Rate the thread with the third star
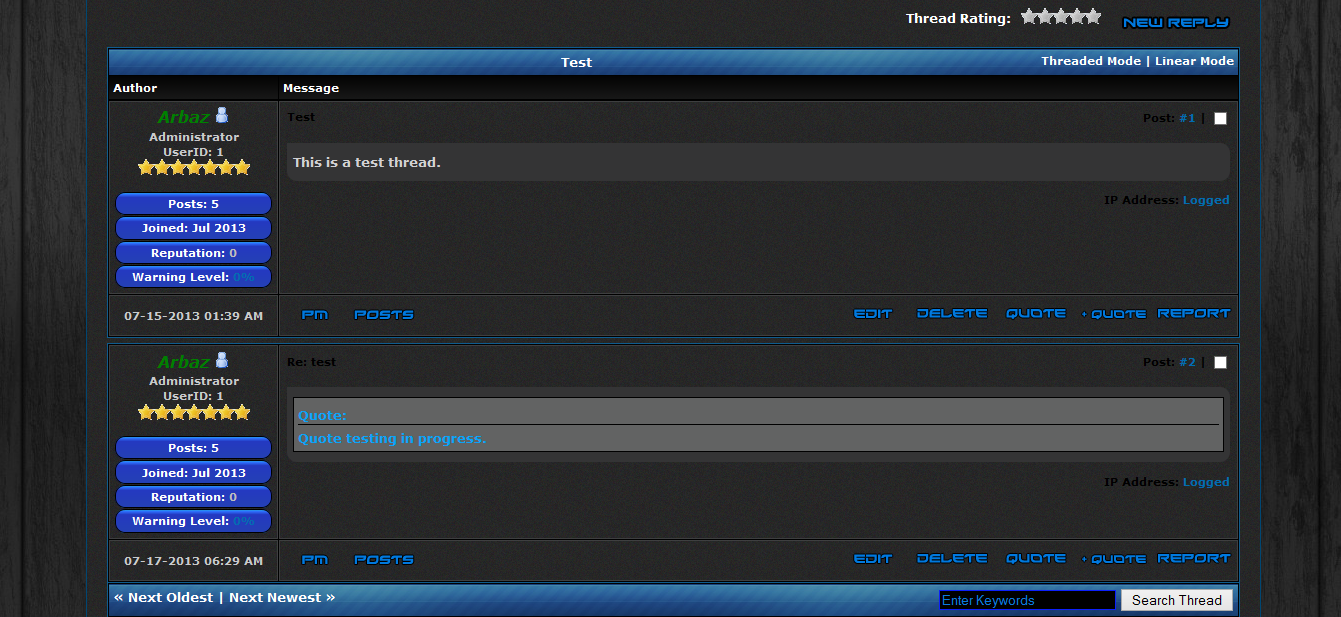 coord(1061,17)
